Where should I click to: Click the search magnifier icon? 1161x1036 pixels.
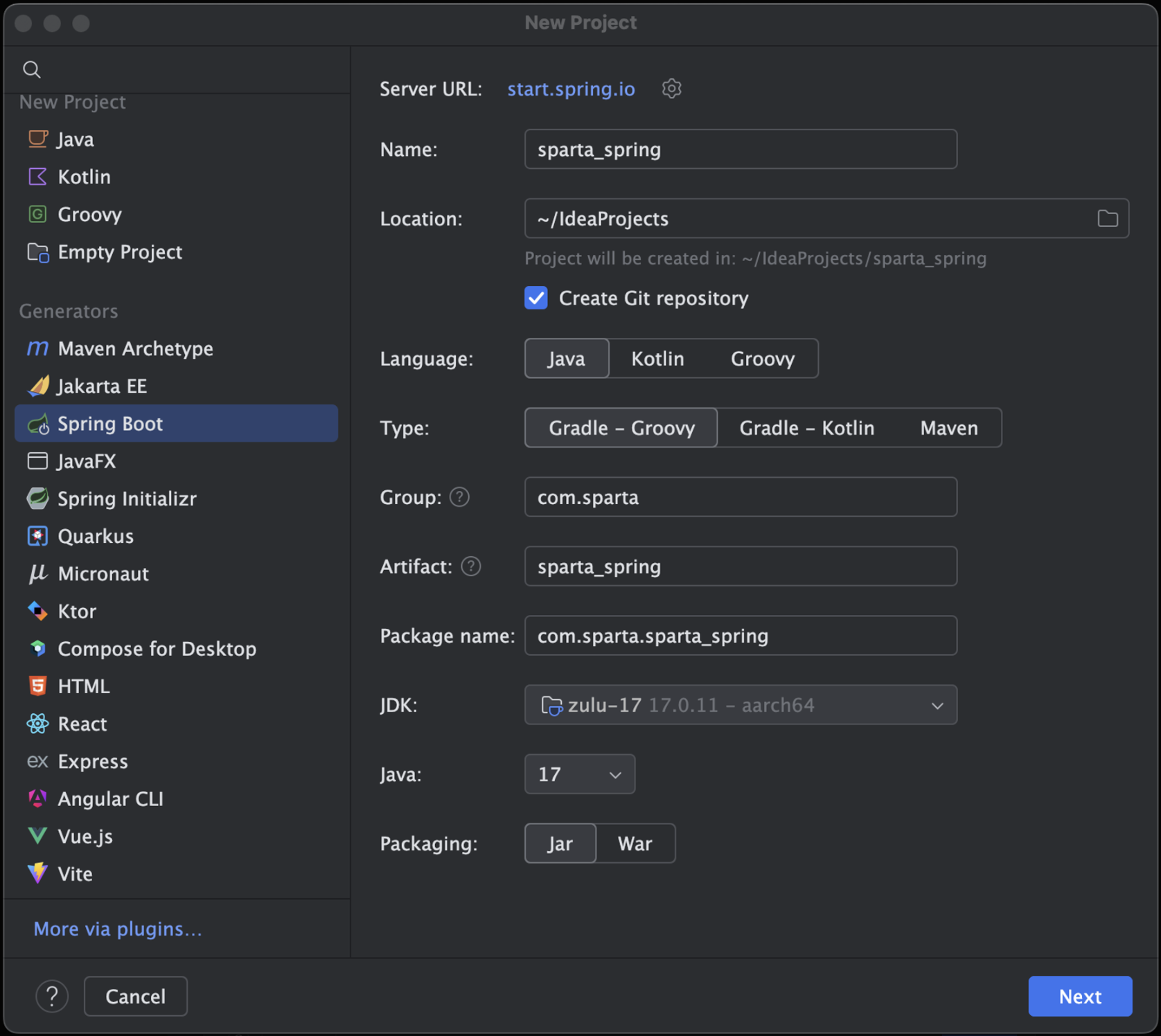click(x=32, y=69)
